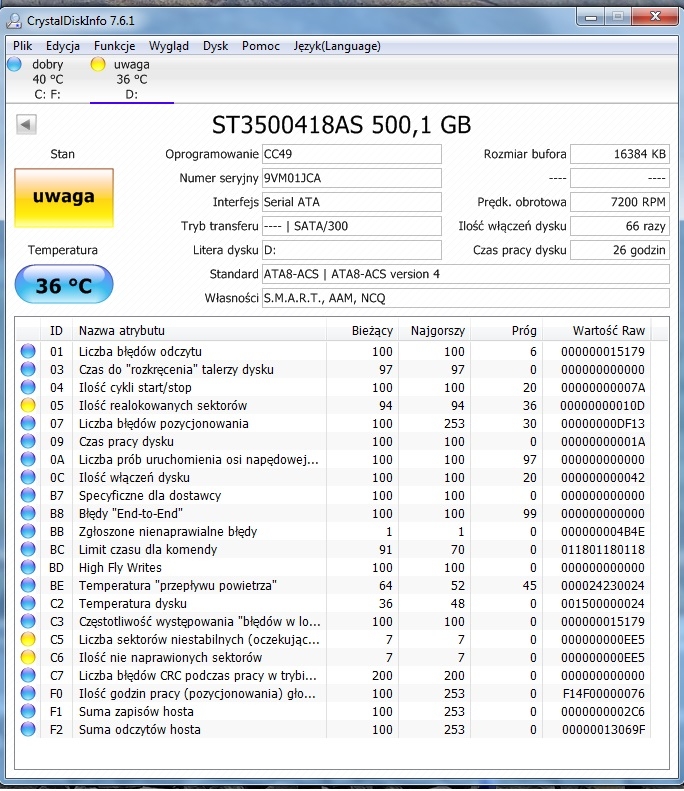684x791 pixels.
Task: Click the Oprogramowanie field CC49
Action: point(352,154)
